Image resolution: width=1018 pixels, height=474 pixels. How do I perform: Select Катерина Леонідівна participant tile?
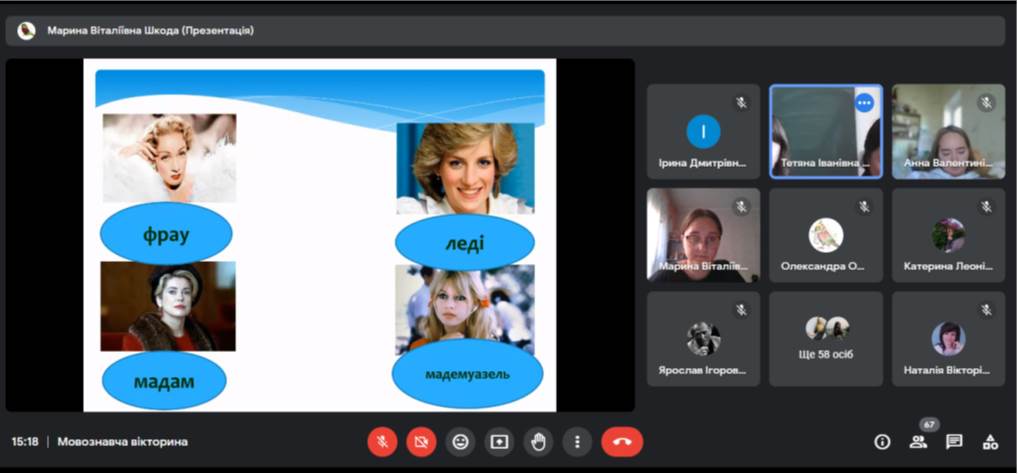point(949,235)
